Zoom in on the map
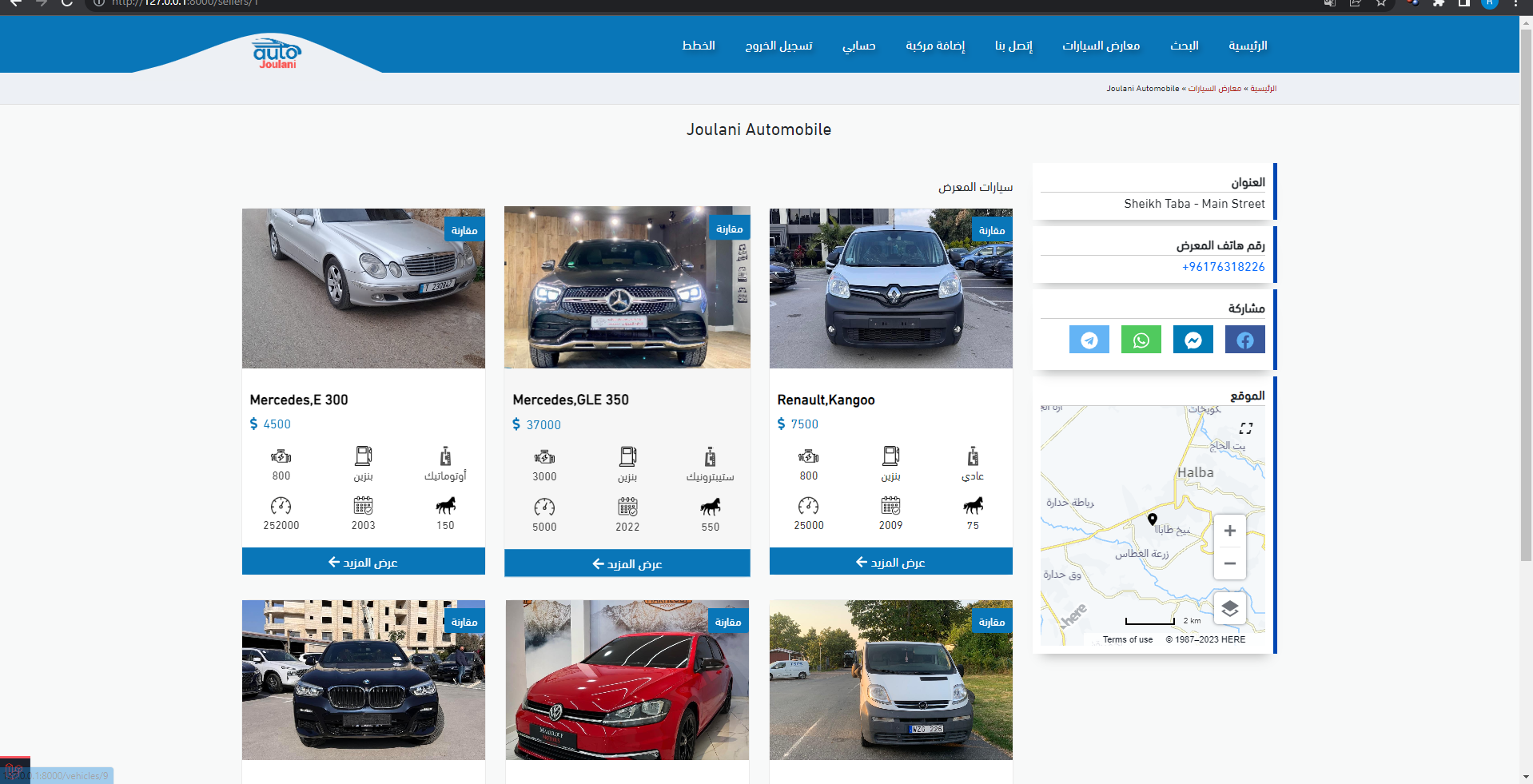This screenshot has width=1533, height=784. tap(1230, 531)
